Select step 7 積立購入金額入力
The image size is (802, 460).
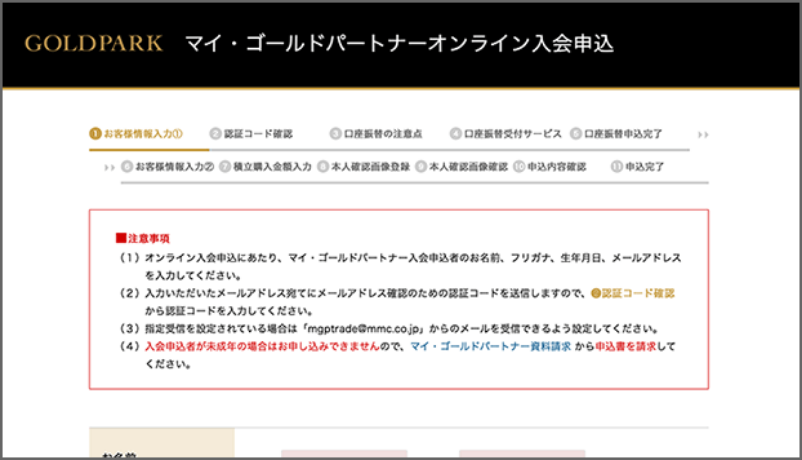(265, 167)
